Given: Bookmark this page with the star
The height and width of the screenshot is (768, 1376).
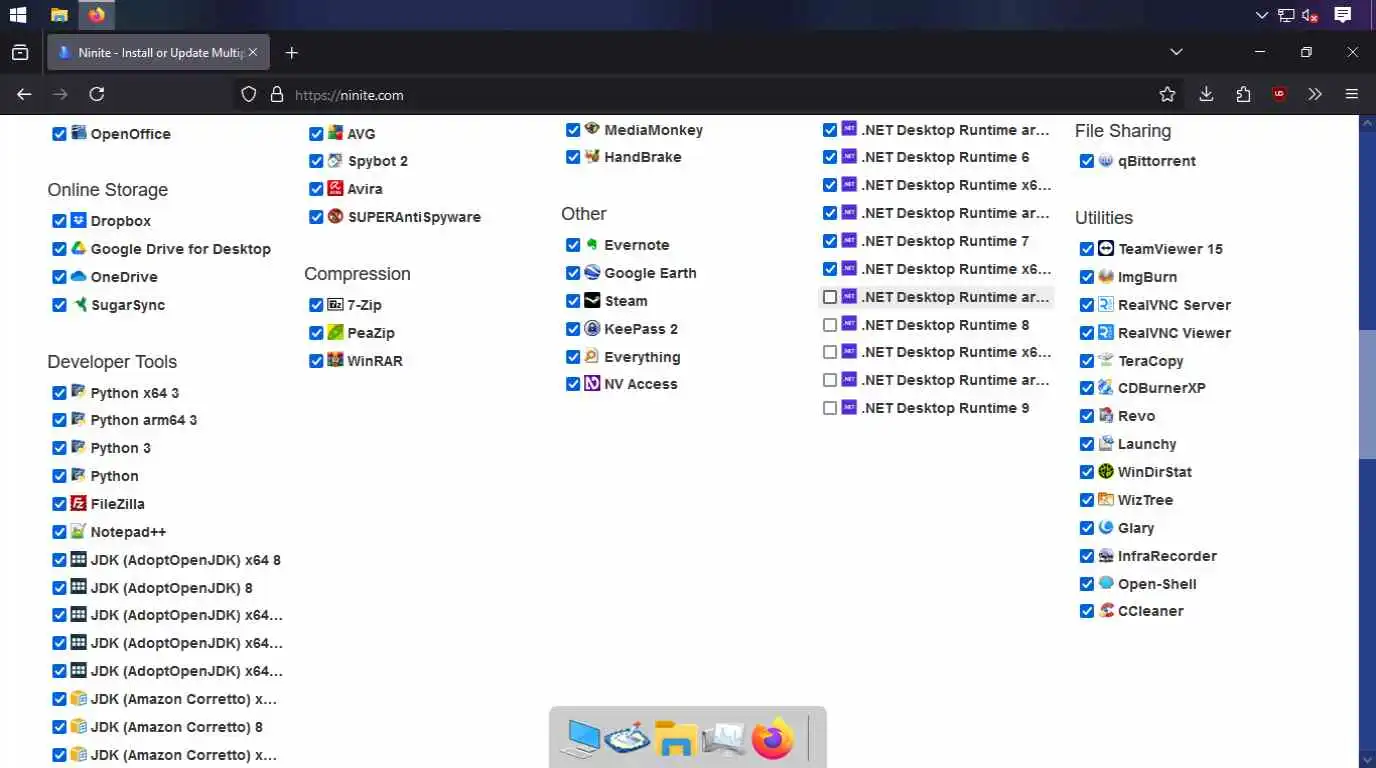Looking at the screenshot, I should click(x=1167, y=94).
